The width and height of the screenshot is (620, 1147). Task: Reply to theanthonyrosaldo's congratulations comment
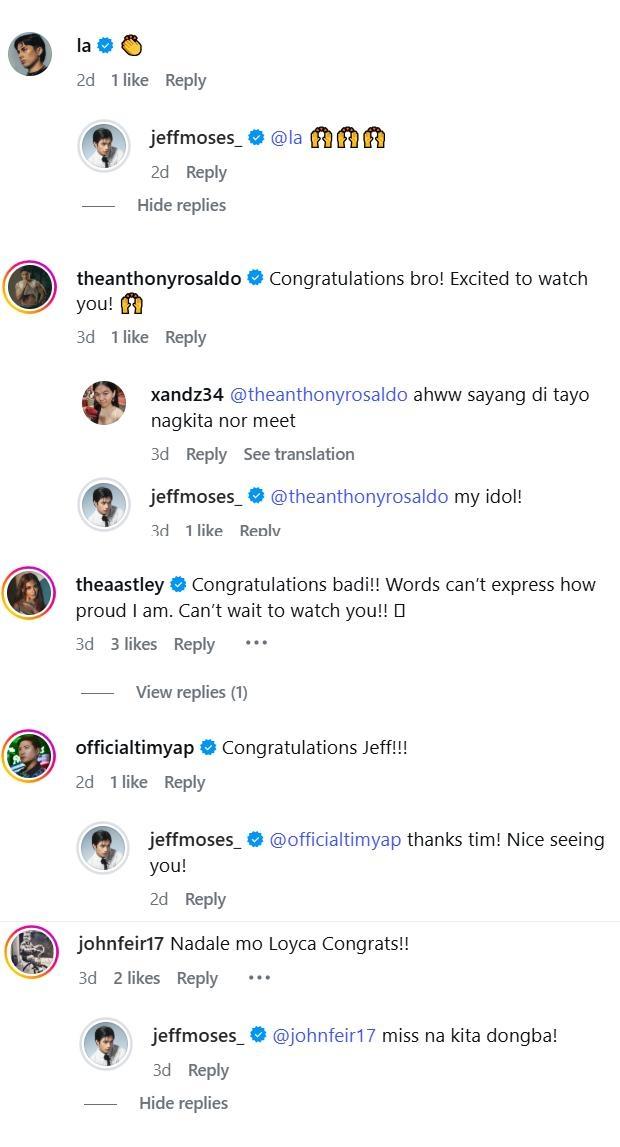tap(185, 337)
